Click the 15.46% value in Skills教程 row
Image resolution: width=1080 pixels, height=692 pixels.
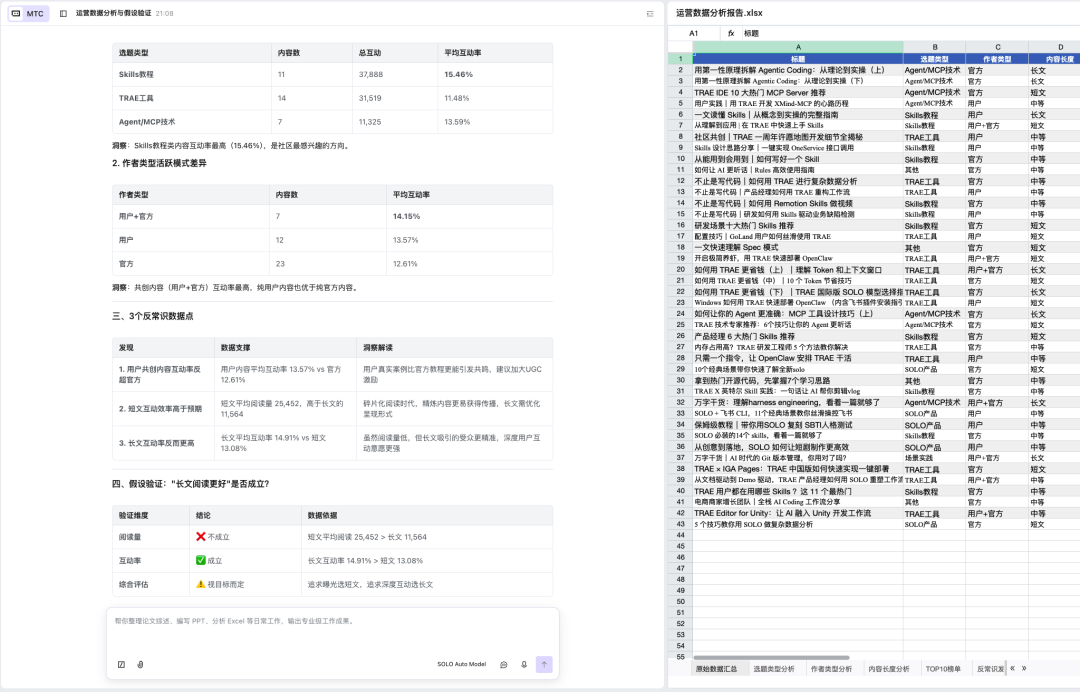click(459, 74)
